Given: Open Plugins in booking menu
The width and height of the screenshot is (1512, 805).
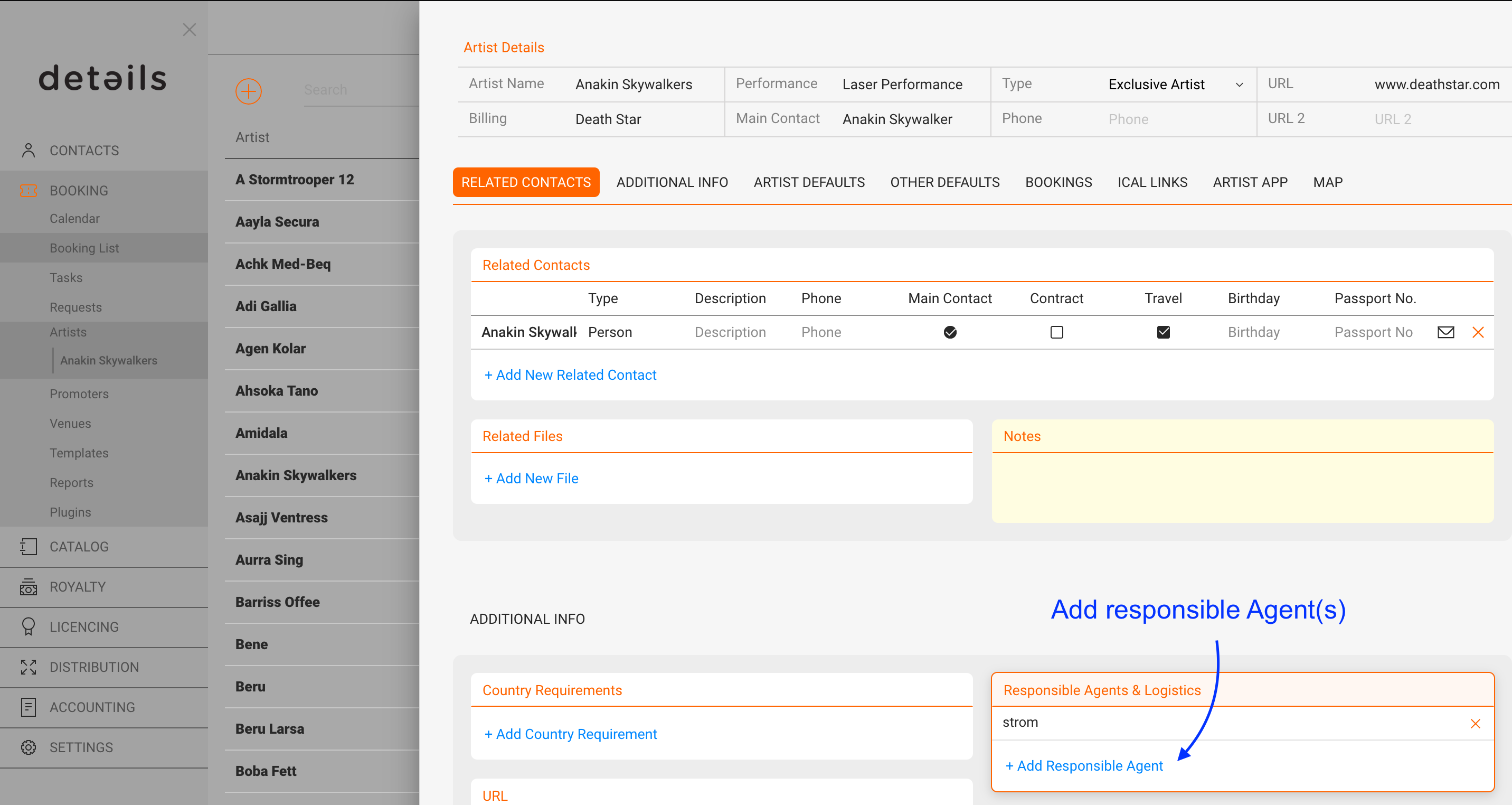Looking at the screenshot, I should (70, 511).
